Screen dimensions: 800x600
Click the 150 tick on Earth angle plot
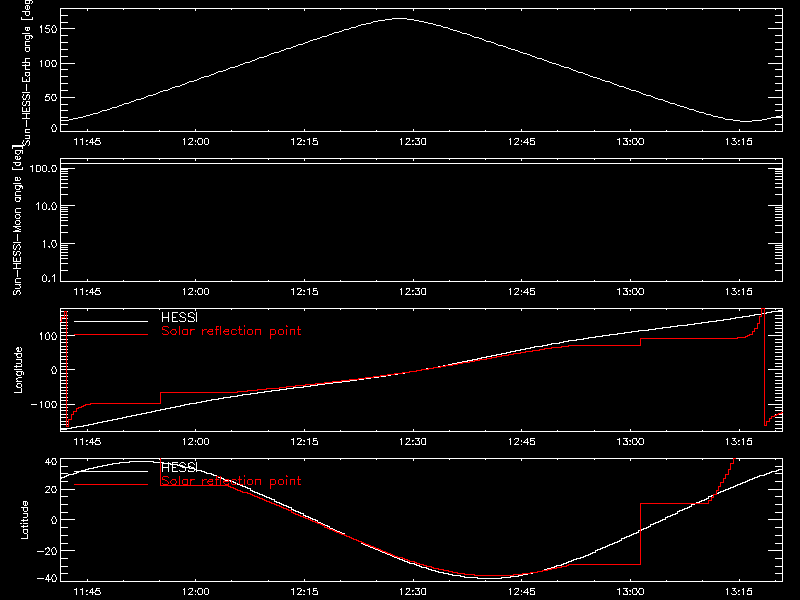click(48, 29)
